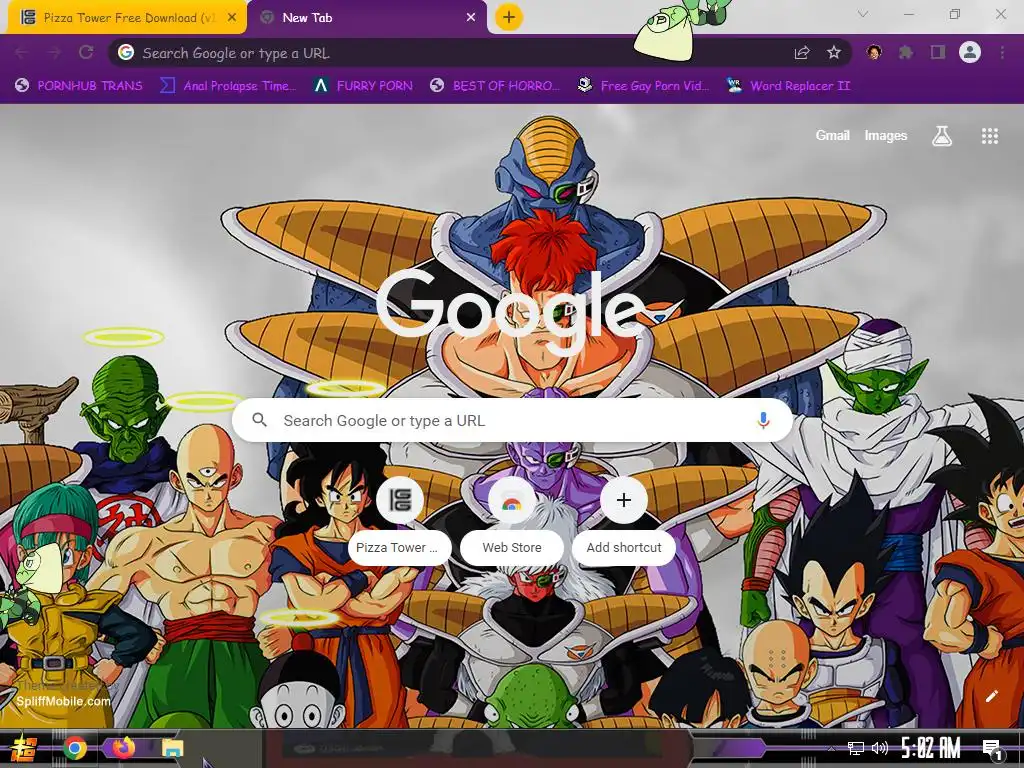The width and height of the screenshot is (1024, 768).
Task: Minimize the Chrome window
Action: click(908, 14)
